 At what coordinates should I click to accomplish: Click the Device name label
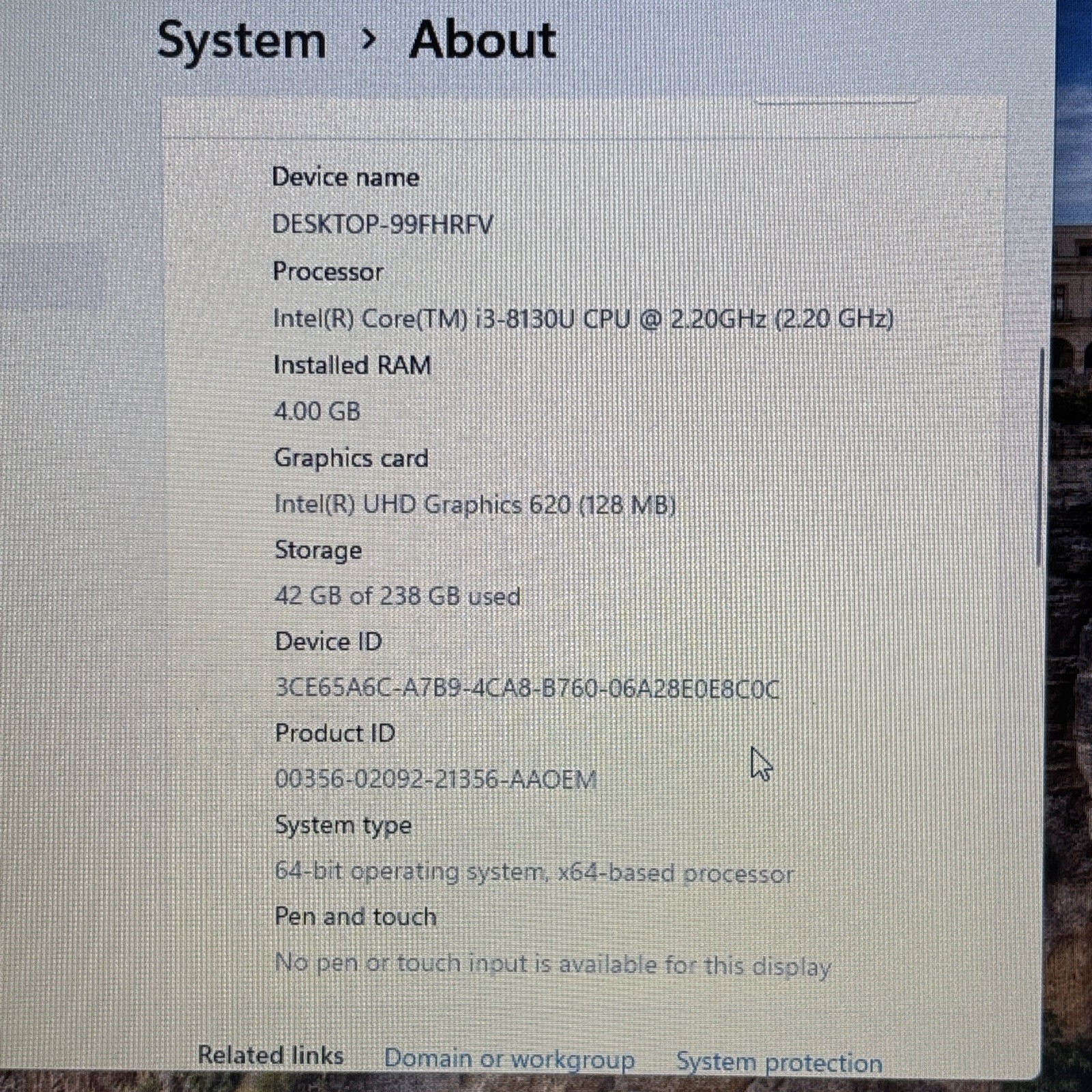345,177
